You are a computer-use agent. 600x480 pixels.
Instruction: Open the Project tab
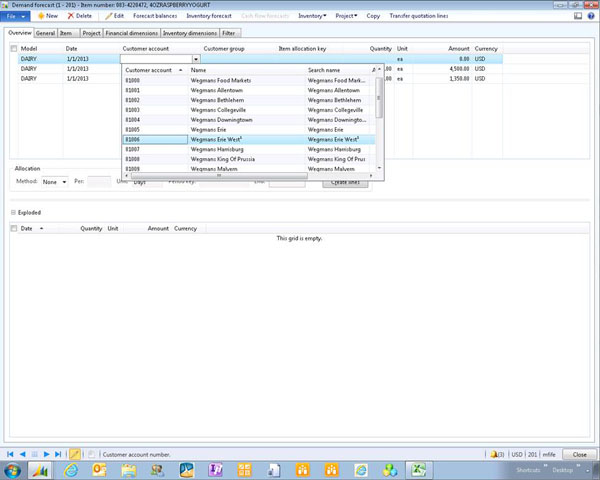(91, 33)
